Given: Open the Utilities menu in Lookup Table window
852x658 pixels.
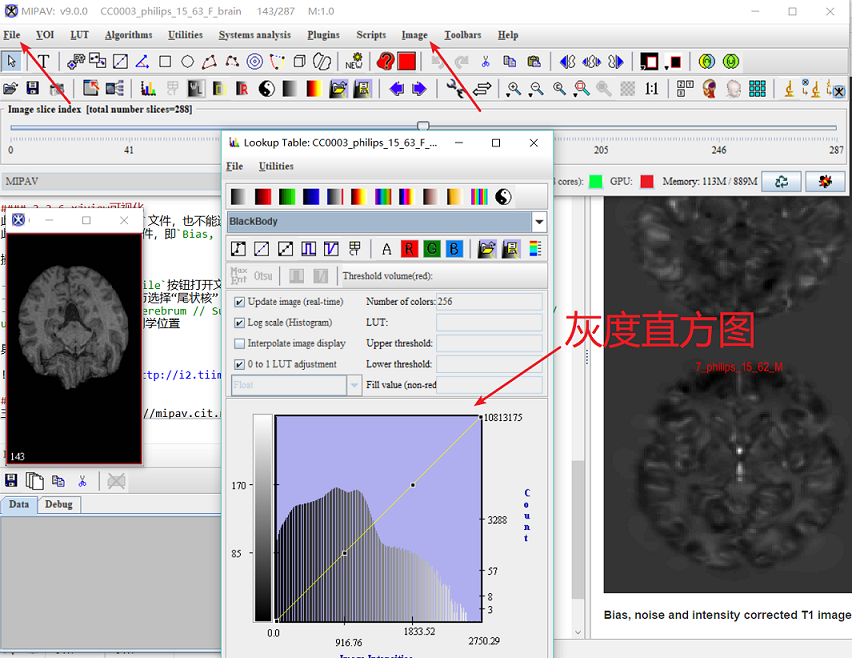Looking at the screenshot, I should point(276,166).
